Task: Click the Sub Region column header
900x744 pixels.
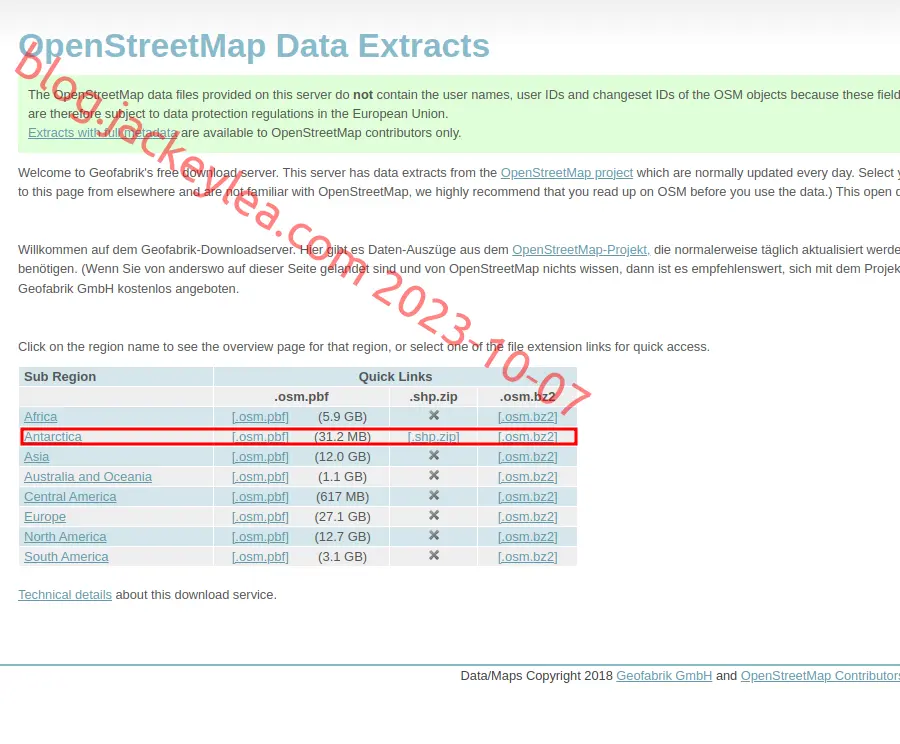Action: point(60,377)
